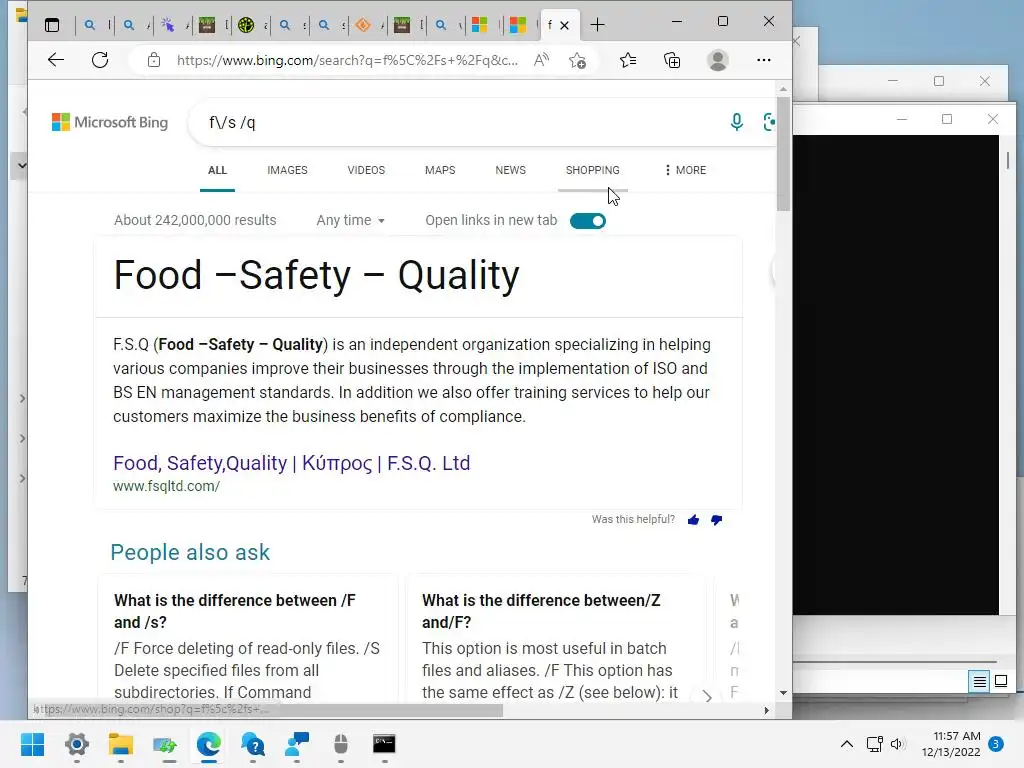Open a new tab with plus button

(x=598, y=25)
